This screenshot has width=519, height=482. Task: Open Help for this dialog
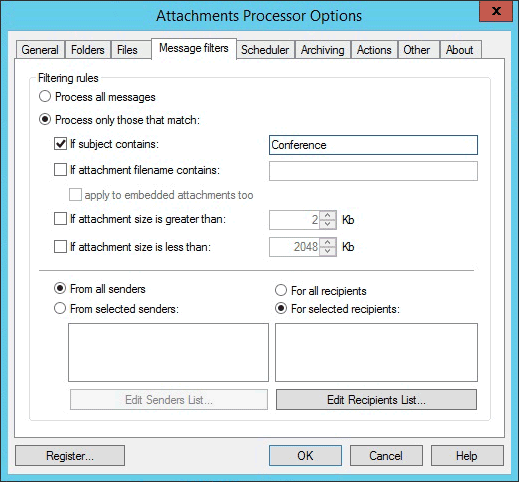coord(467,456)
